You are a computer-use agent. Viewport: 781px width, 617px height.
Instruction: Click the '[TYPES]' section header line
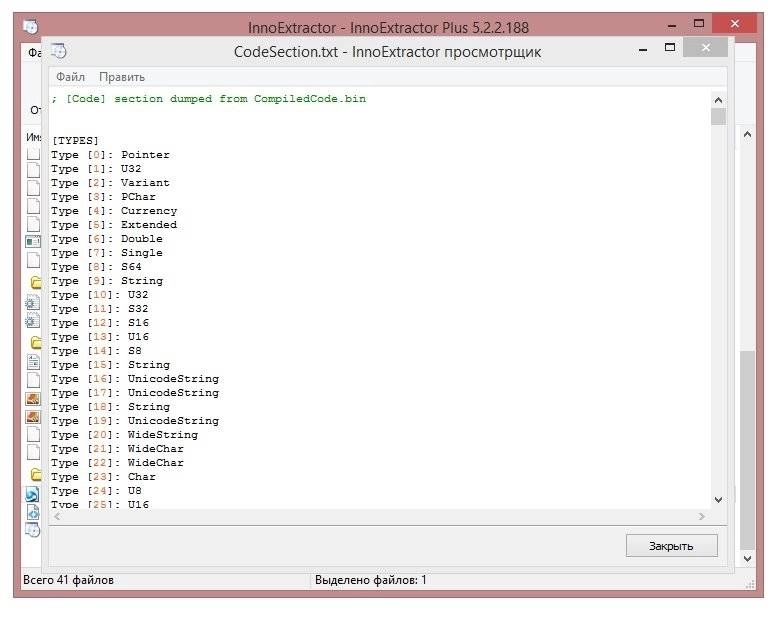[75, 140]
